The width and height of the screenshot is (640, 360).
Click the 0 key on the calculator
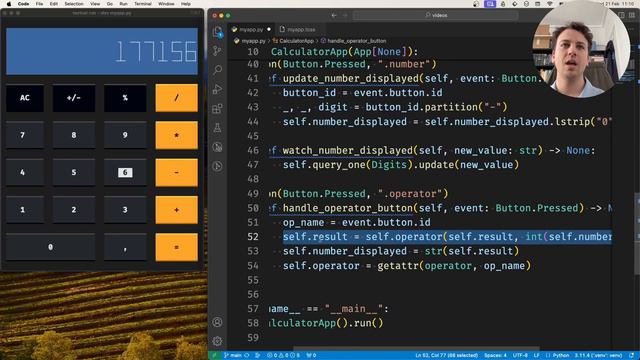[51, 247]
